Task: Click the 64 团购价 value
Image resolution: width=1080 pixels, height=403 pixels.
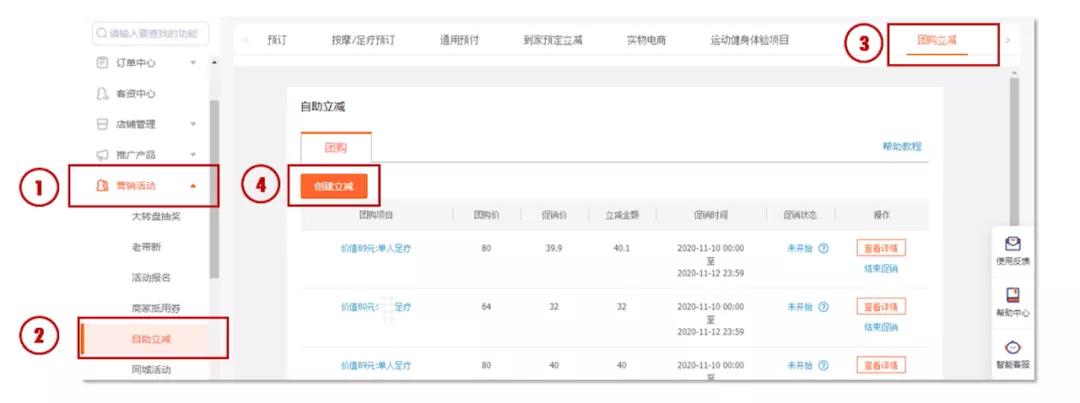Action: [x=486, y=307]
